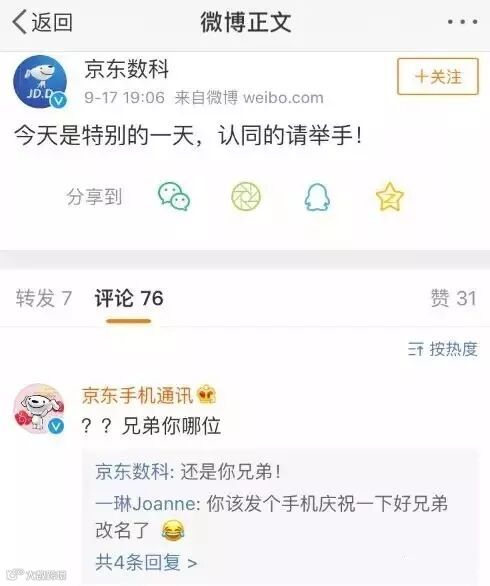The image size is (490, 586).
Task: Tap the 京东数科 reply 还是你兄弟
Action: [188, 471]
